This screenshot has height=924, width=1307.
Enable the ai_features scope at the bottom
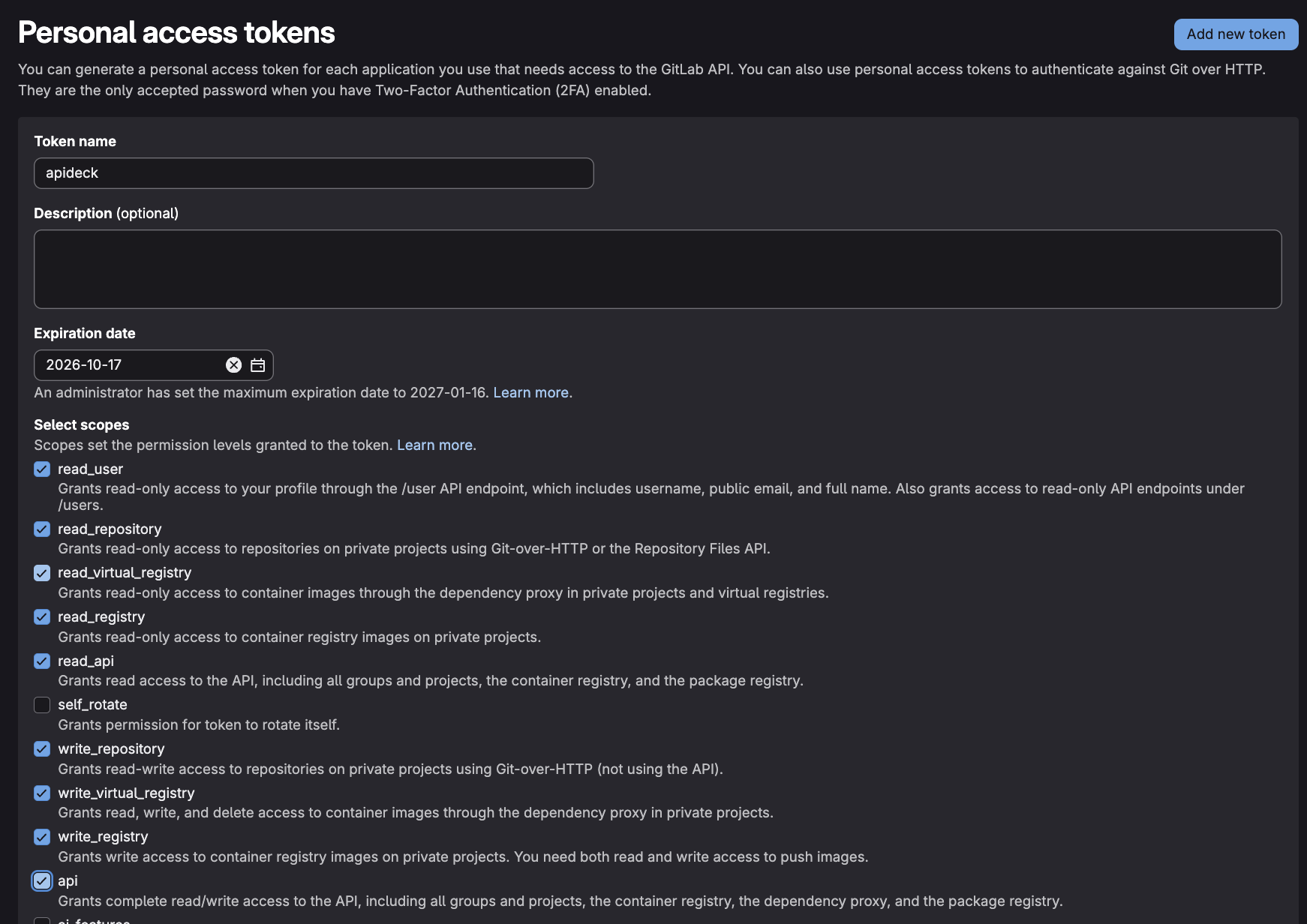coord(41,921)
